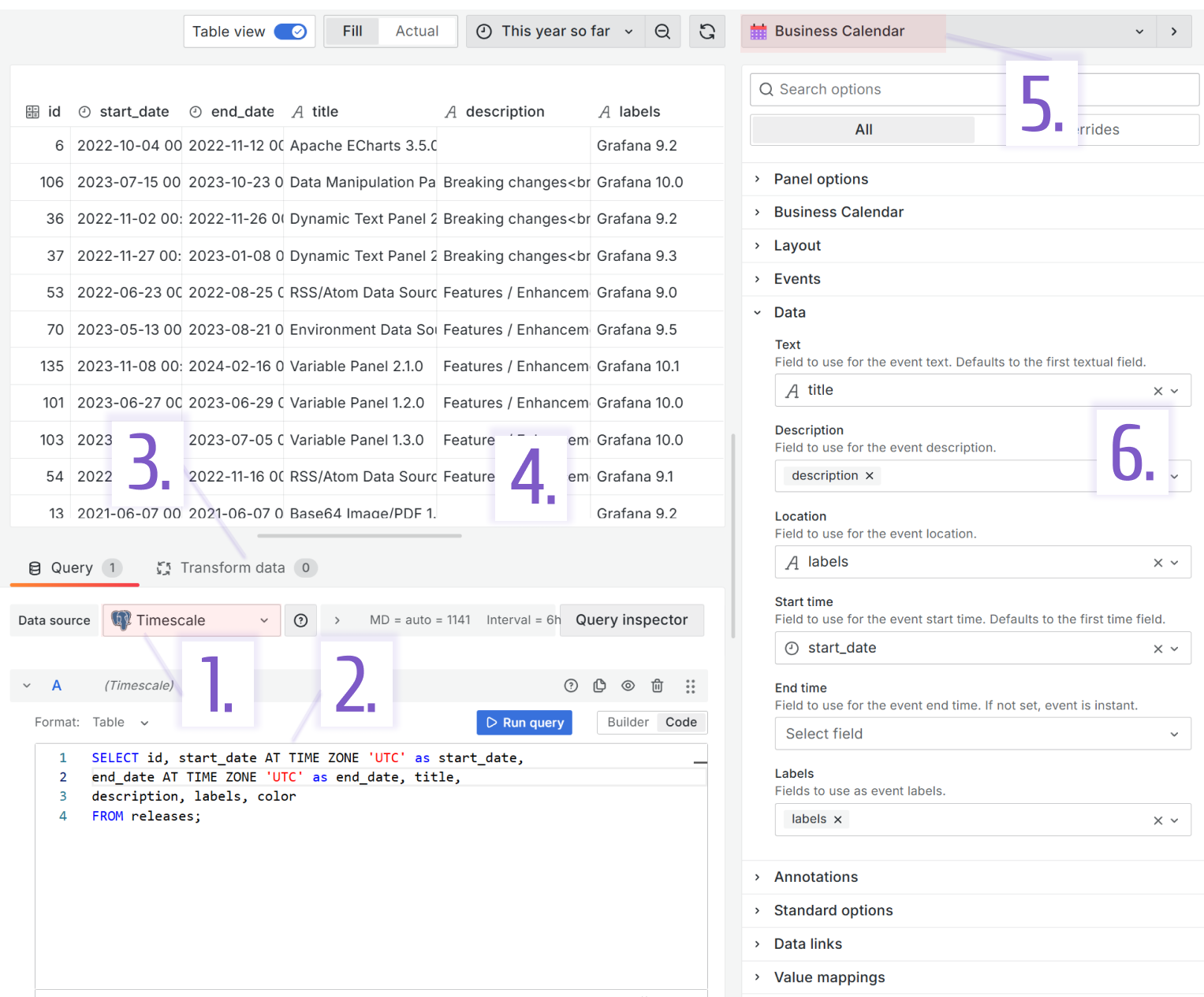Screen dimensions: 1204x997
Task: Select the Actual display option
Action: pyautogui.click(x=417, y=32)
